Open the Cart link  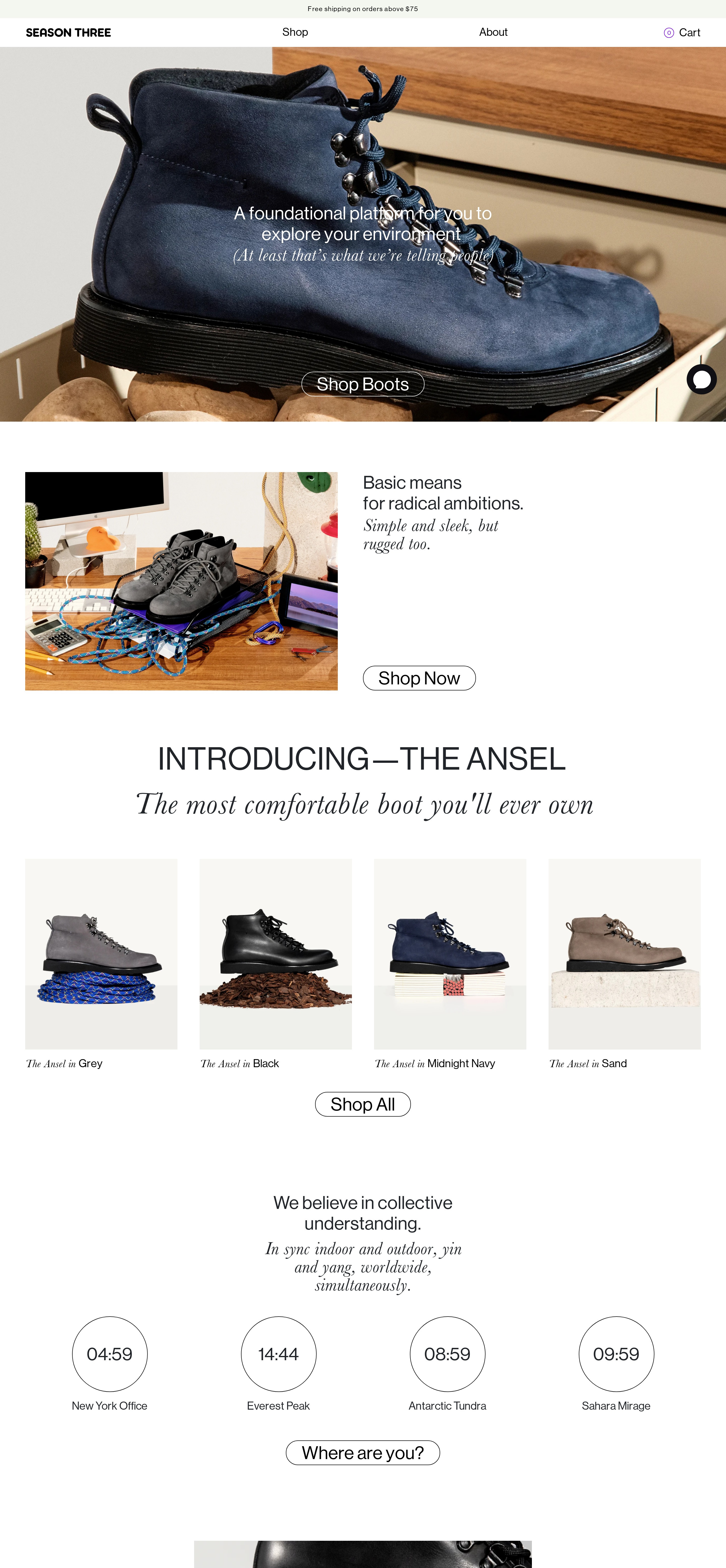pyautogui.click(x=689, y=33)
